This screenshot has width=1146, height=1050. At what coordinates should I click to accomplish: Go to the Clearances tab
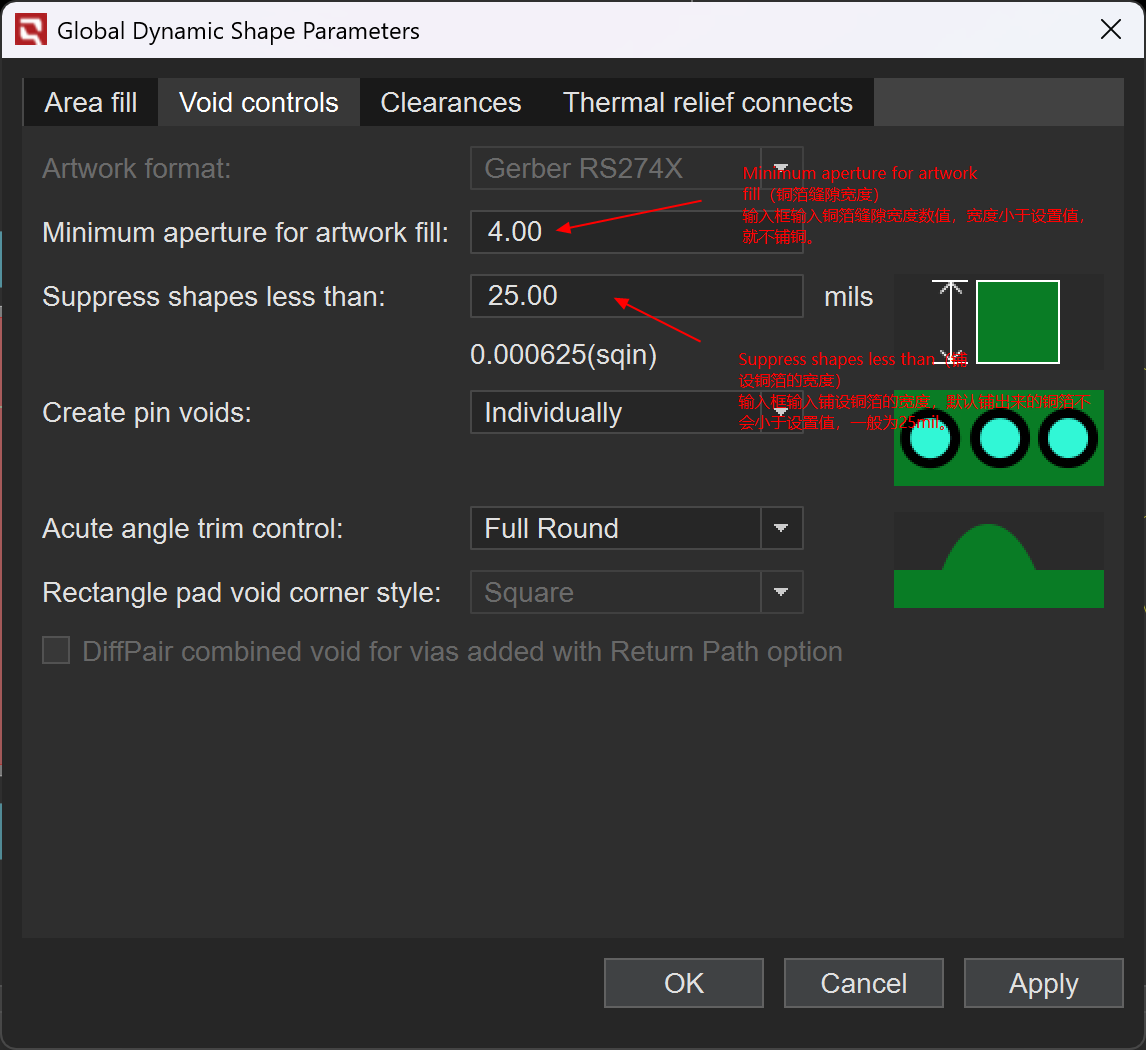[x=451, y=103]
